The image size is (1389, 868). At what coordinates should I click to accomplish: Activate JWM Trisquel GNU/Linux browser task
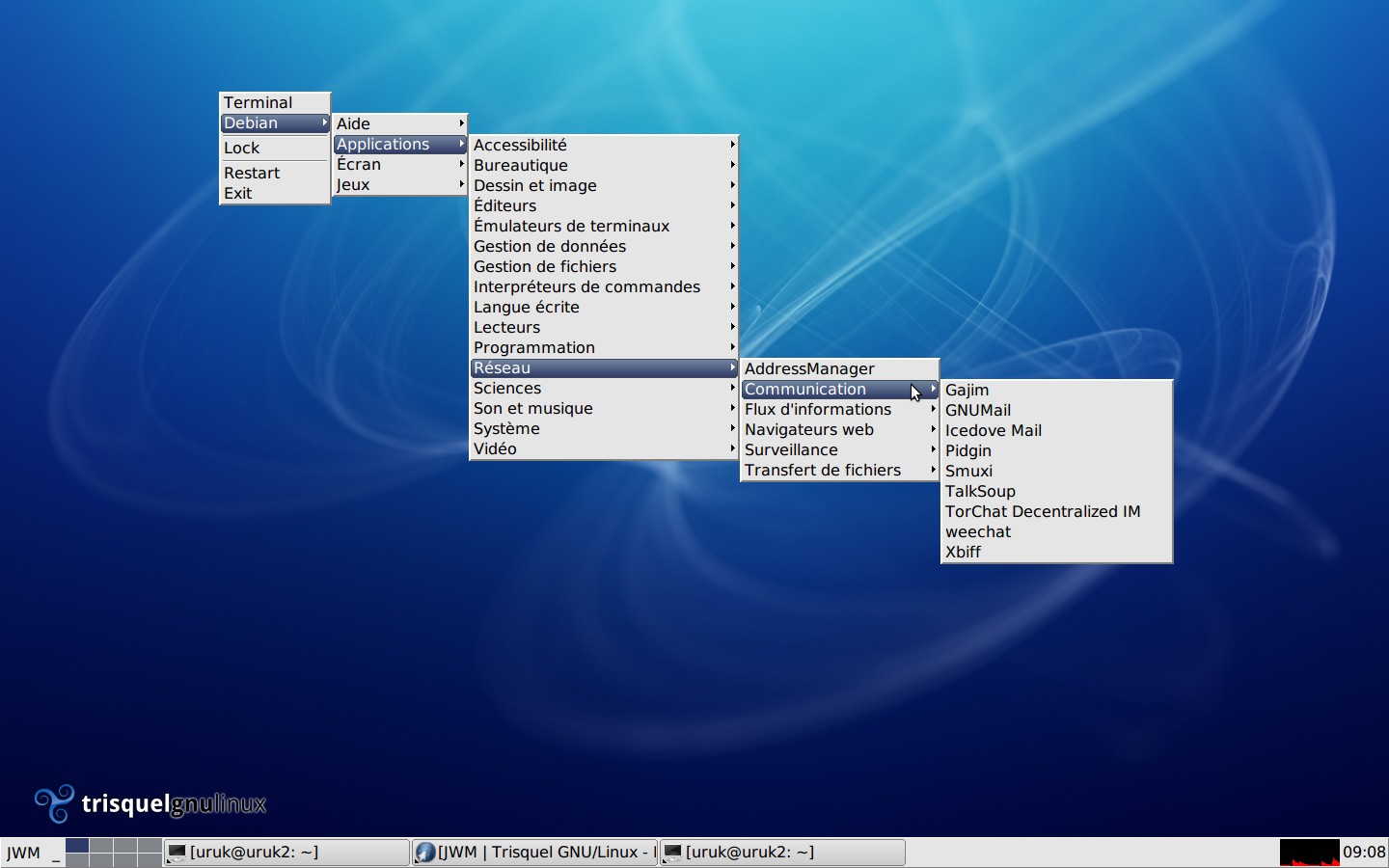[x=535, y=853]
